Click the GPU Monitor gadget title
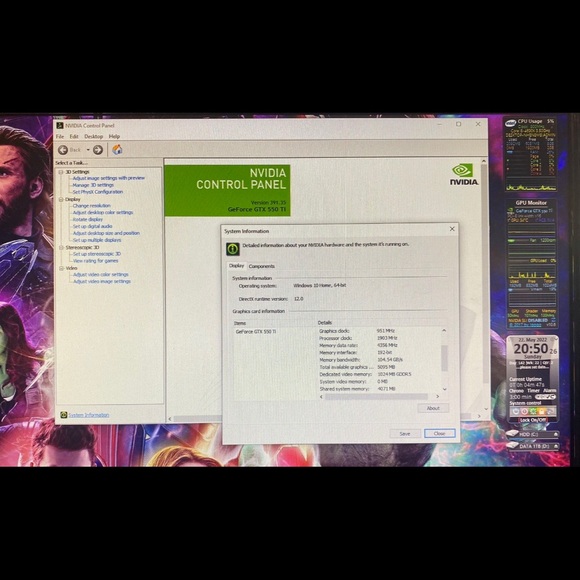The image size is (580, 580). (x=531, y=203)
